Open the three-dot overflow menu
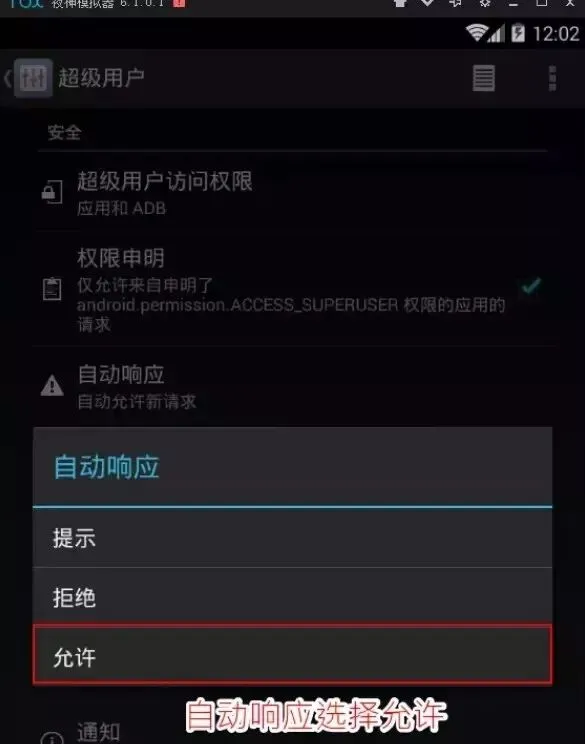 [552, 78]
